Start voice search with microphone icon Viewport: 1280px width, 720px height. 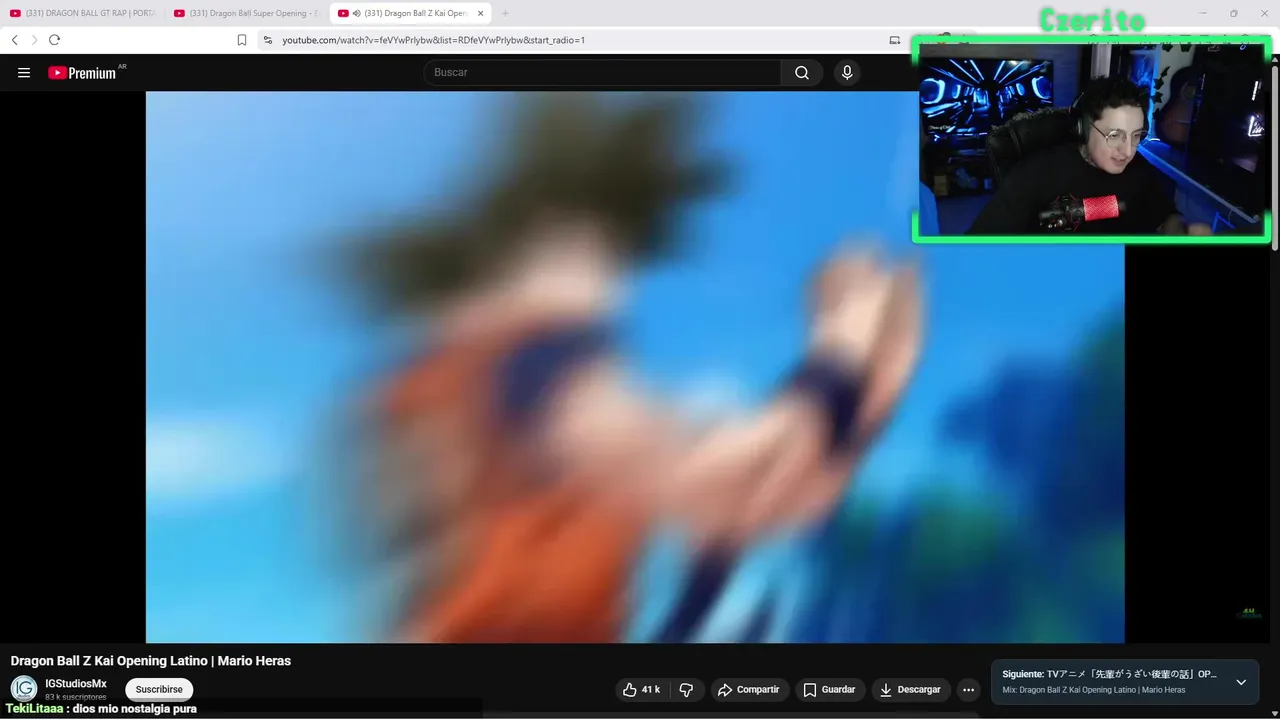click(x=847, y=73)
